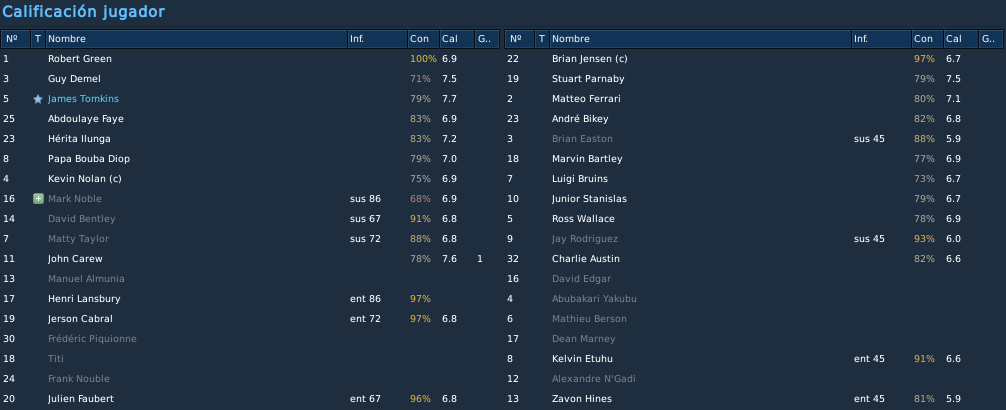Open James Tomkins player link
Image resolution: width=1006 pixels, height=410 pixels.
tap(83, 99)
